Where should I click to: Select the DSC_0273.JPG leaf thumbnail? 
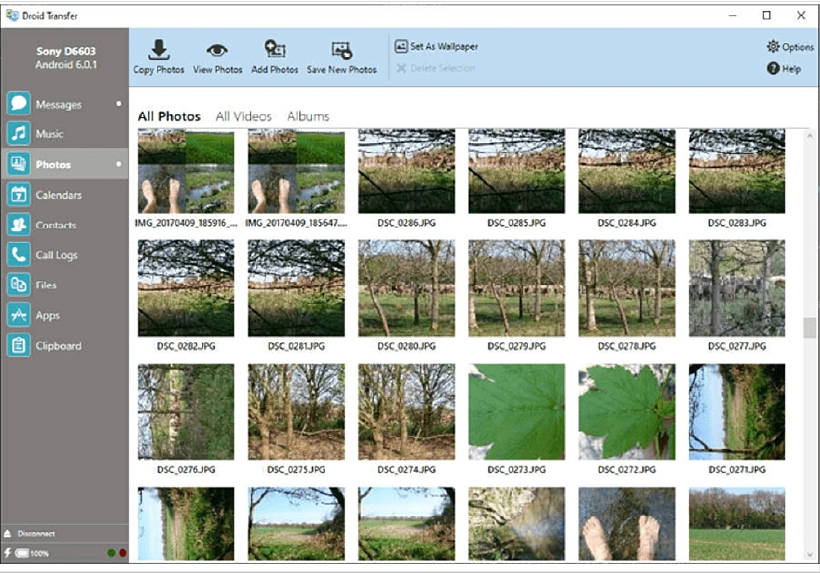pos(516,412)
